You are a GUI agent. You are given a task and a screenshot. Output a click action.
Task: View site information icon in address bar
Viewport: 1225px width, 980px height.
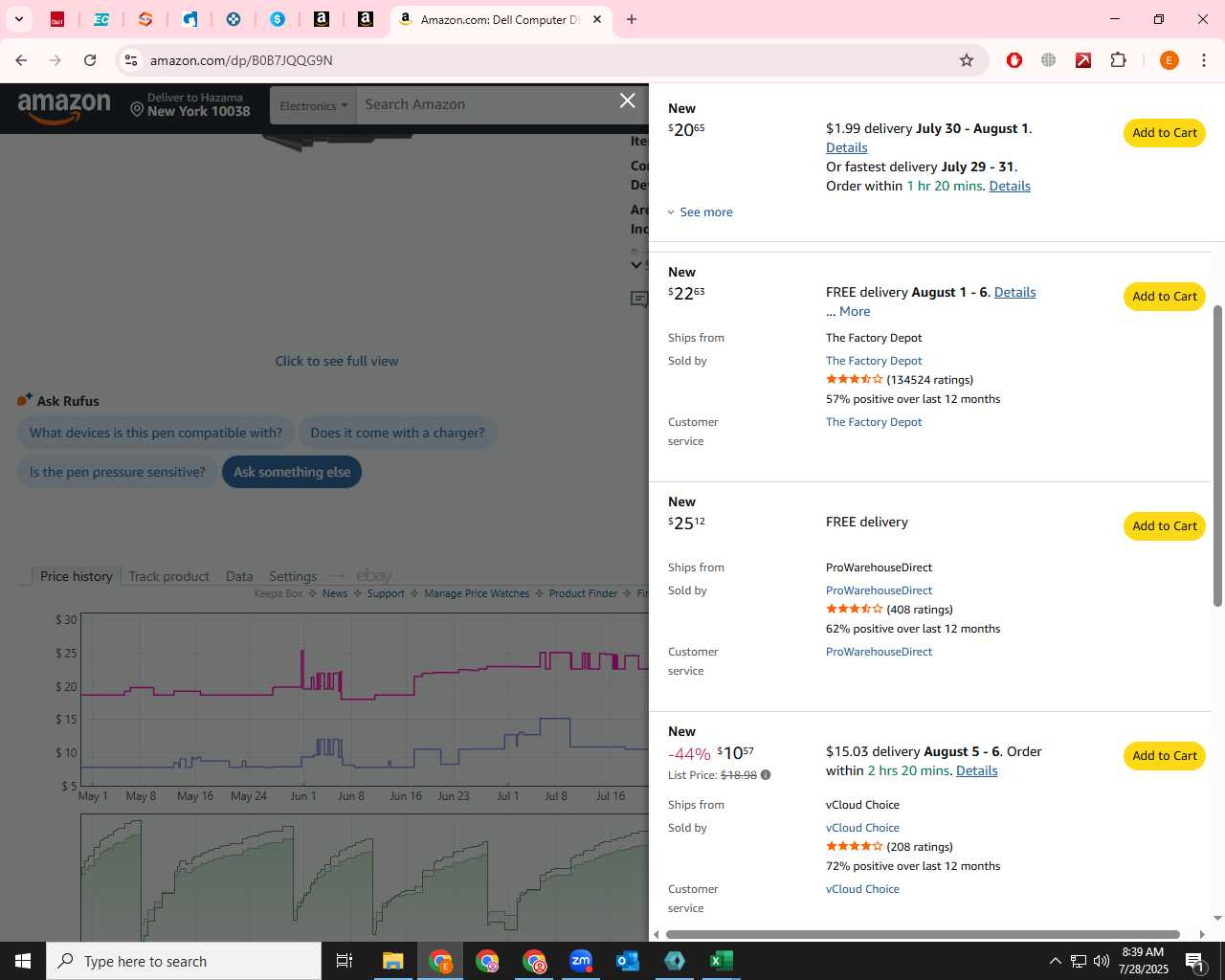tap(131, 60)
